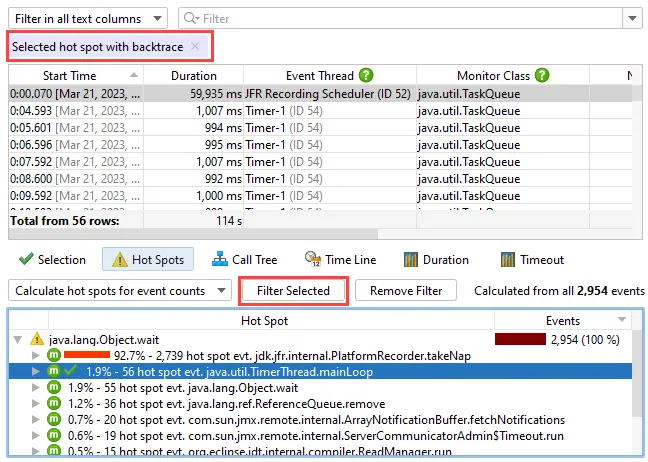The image size is (648, 462).
Task: Select the java.util.TimerThread.mainLoop hot spot row
Action: [x=320, y=371]
